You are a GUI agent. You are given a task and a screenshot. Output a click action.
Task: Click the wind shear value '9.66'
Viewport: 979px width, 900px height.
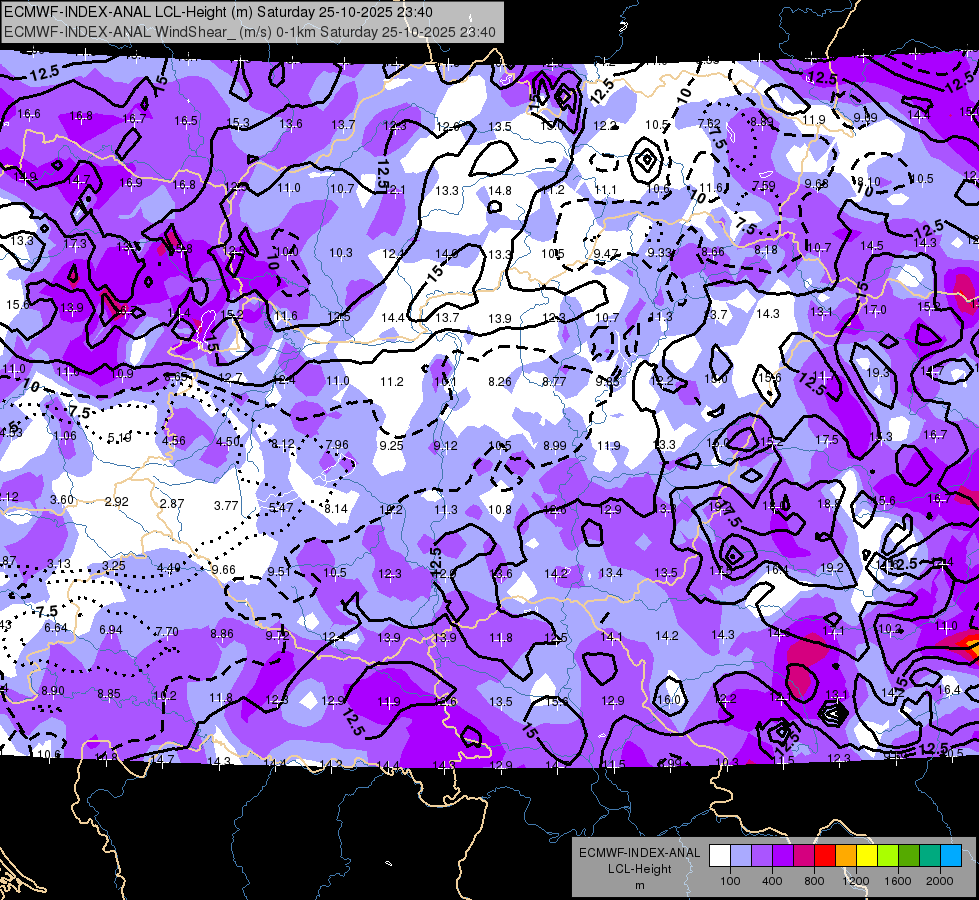click(224, 570)
